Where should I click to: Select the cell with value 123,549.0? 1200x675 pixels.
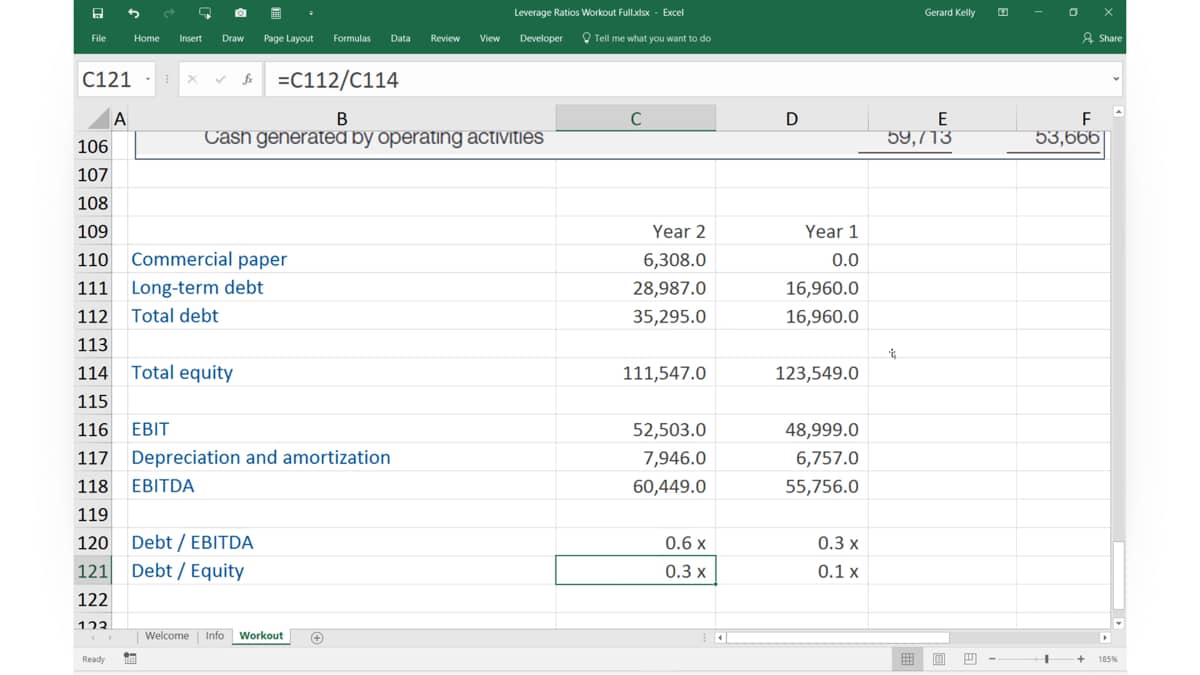[x=791, y=372]
